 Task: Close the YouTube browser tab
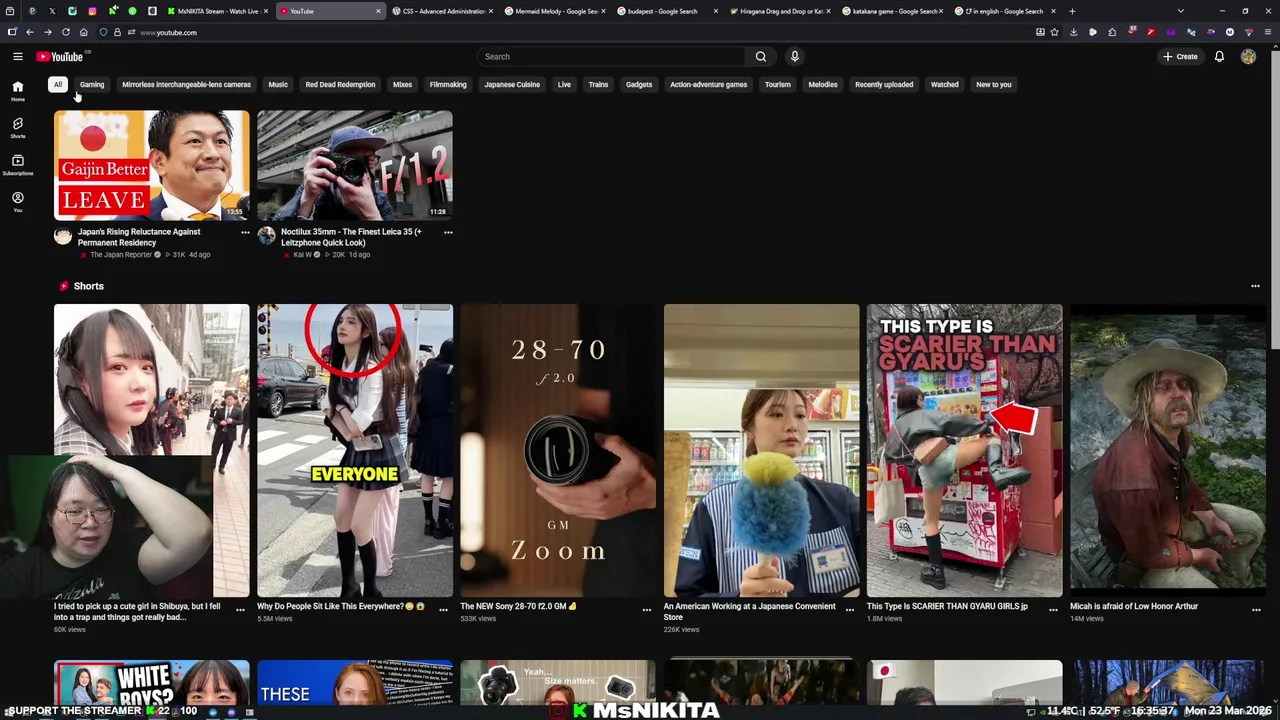(x=378, y=11)
